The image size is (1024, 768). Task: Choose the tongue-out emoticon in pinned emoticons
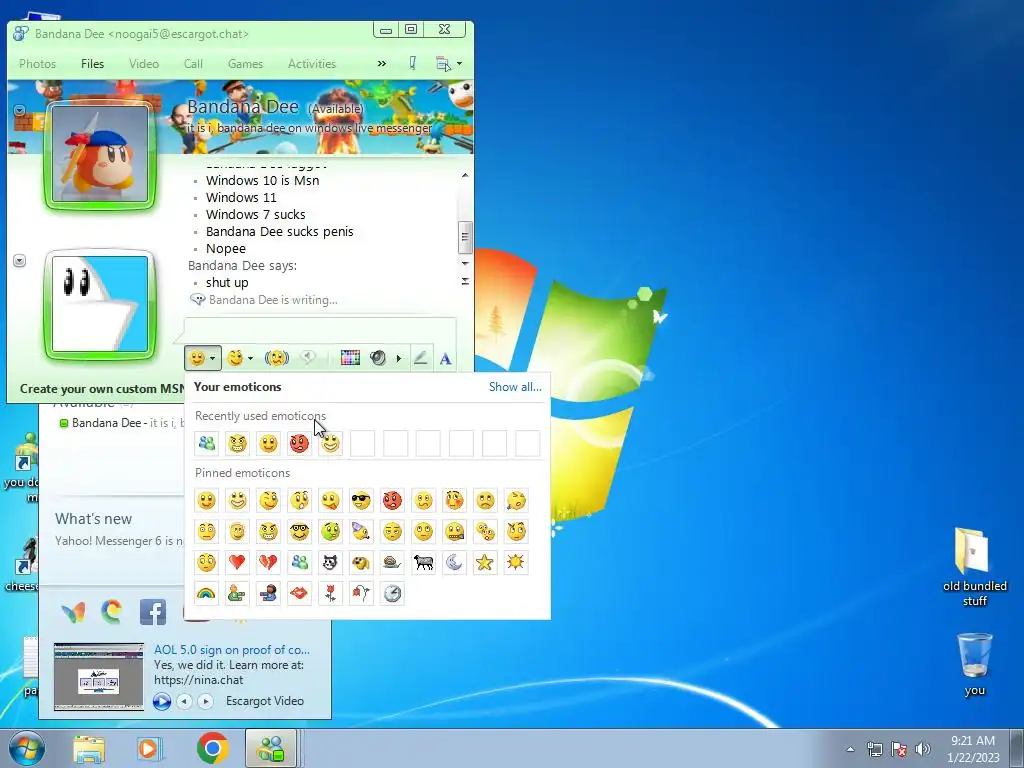330,501
